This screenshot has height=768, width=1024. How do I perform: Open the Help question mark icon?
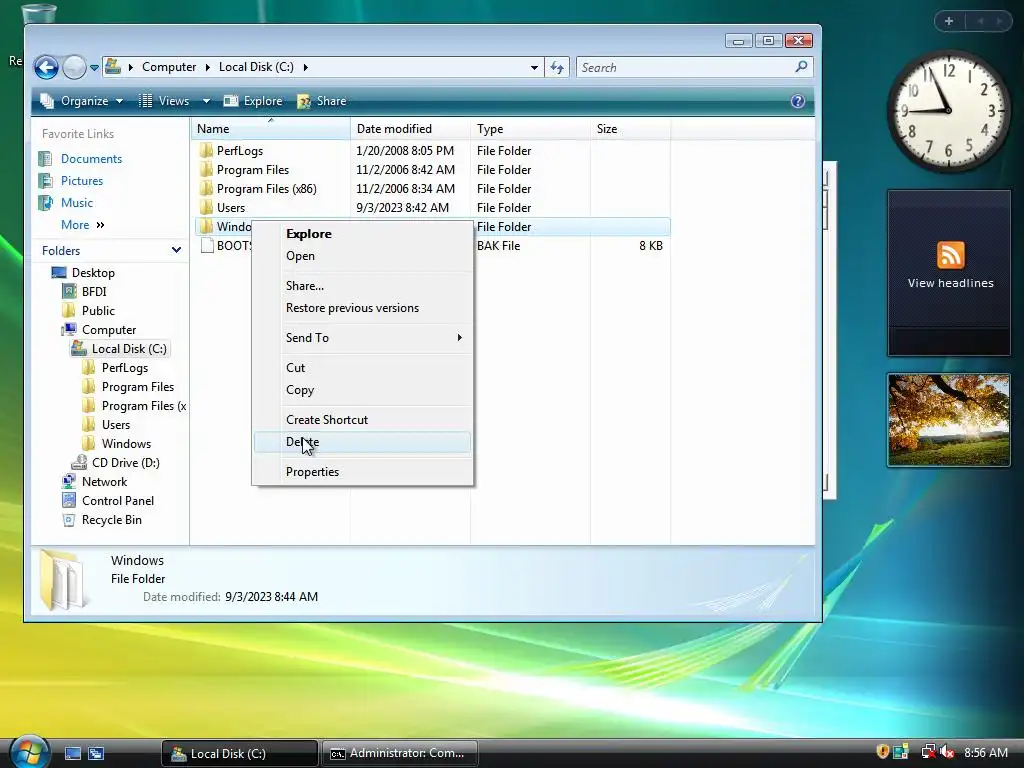797,101
